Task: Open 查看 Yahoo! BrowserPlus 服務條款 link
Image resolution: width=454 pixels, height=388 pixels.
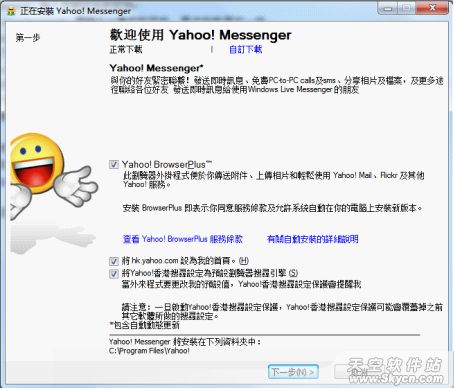Action: click(x=183, y=239)
